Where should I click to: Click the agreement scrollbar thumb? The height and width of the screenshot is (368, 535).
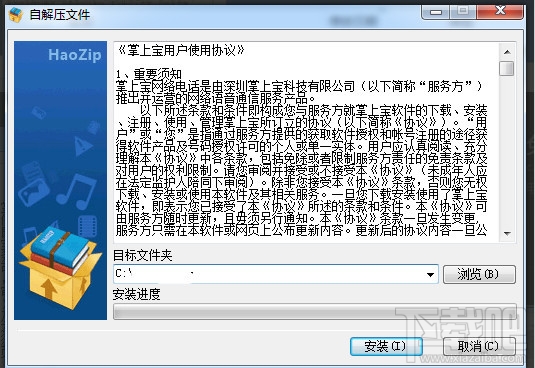point(507,68)
